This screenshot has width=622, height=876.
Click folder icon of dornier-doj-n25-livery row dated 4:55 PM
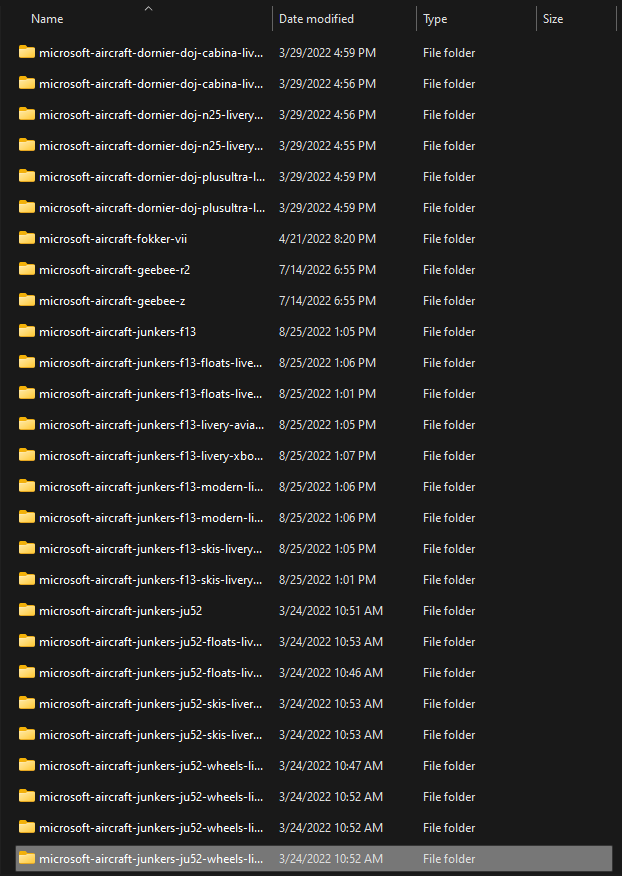tap(27, 145)
